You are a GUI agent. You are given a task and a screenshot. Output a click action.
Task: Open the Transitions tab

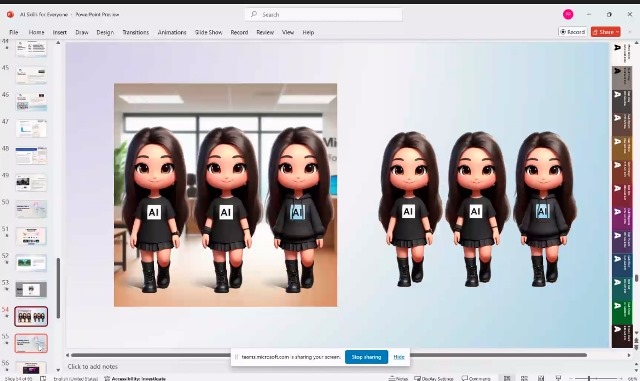coord(136,32)
